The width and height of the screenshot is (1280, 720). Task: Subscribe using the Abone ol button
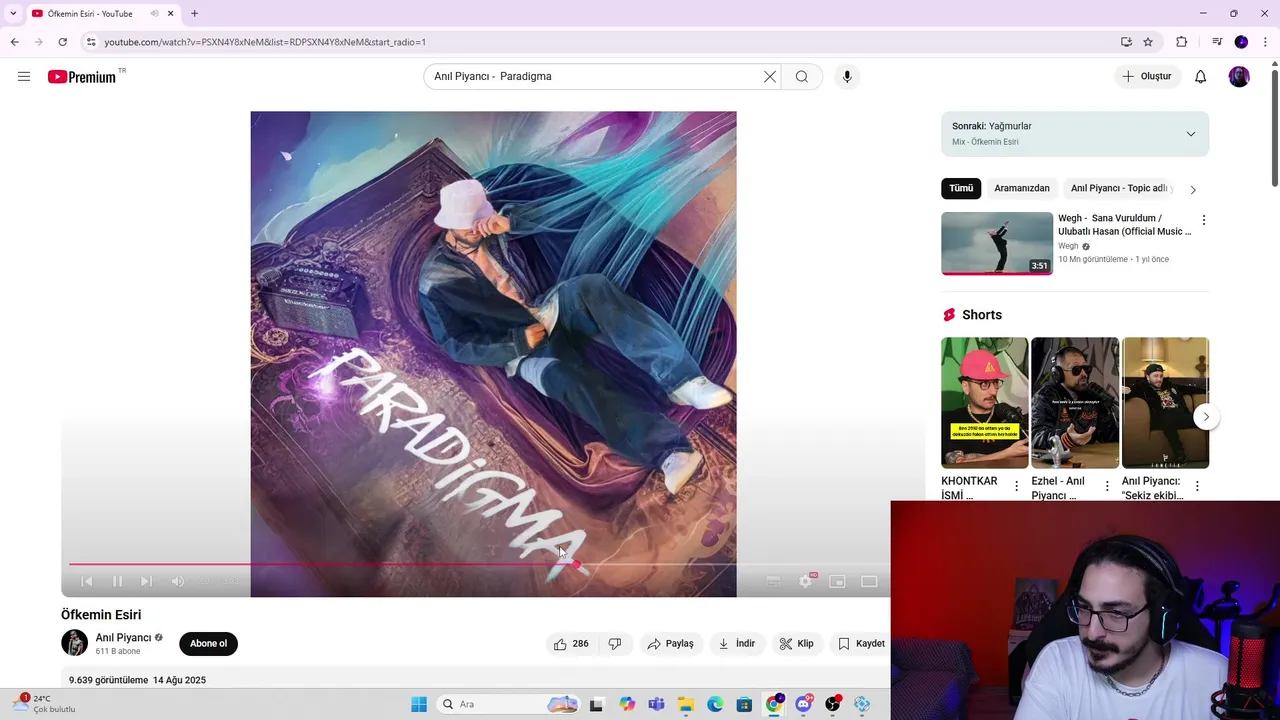208,644
